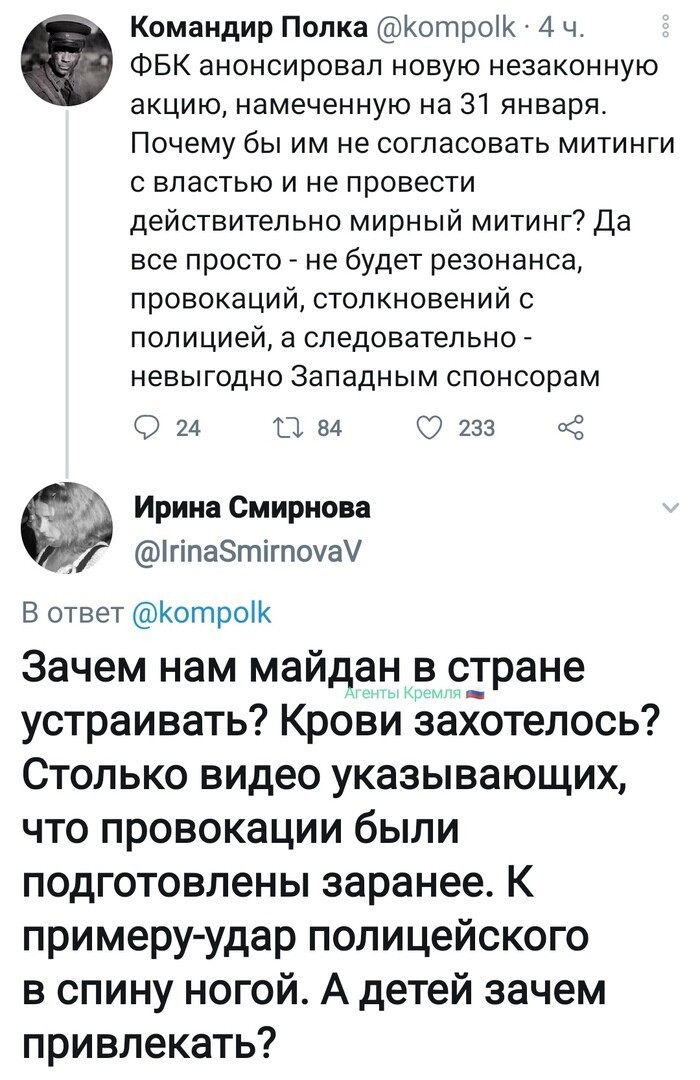Click the 233 likes count
The image size is (700, 1080).
tap(477, 428)
